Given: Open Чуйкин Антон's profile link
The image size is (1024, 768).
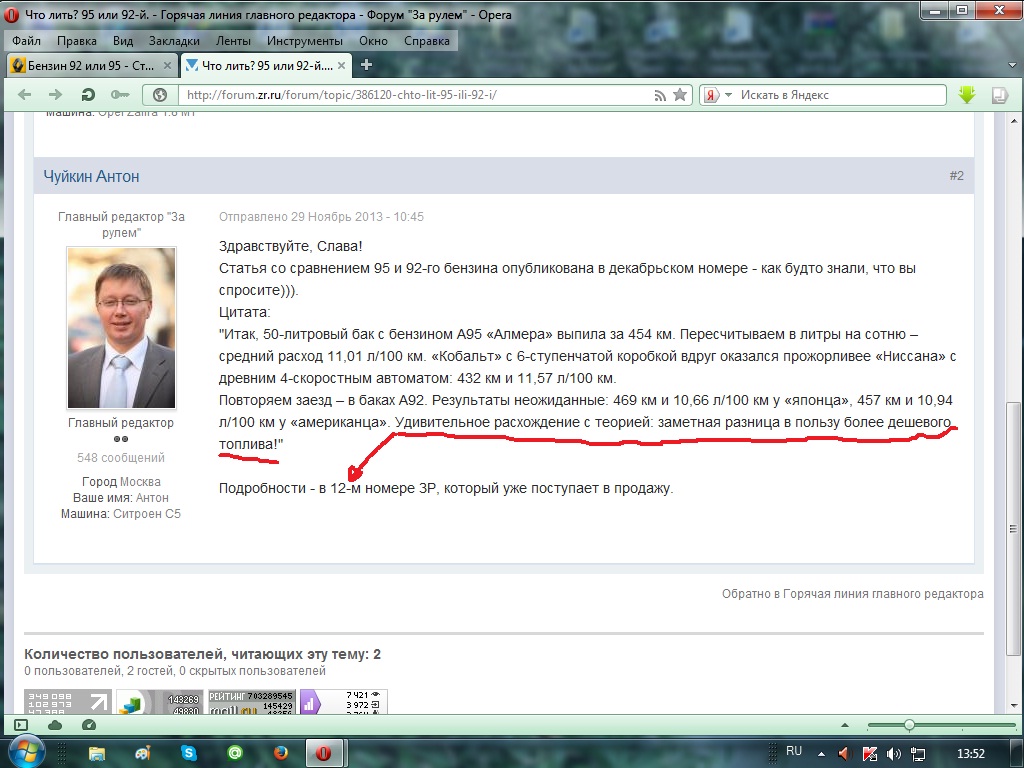Looking at the screenshot, I should [91, 176].
